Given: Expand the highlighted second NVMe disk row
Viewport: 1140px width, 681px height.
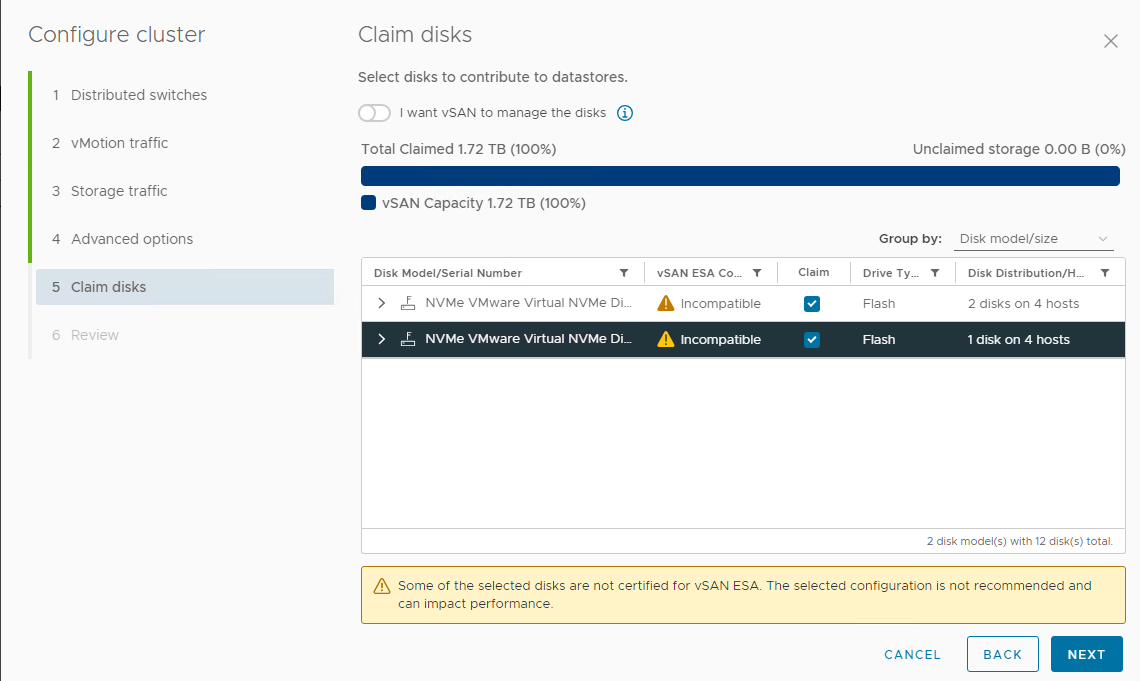Looking at the screenshot, I should [x=380, y=339].
